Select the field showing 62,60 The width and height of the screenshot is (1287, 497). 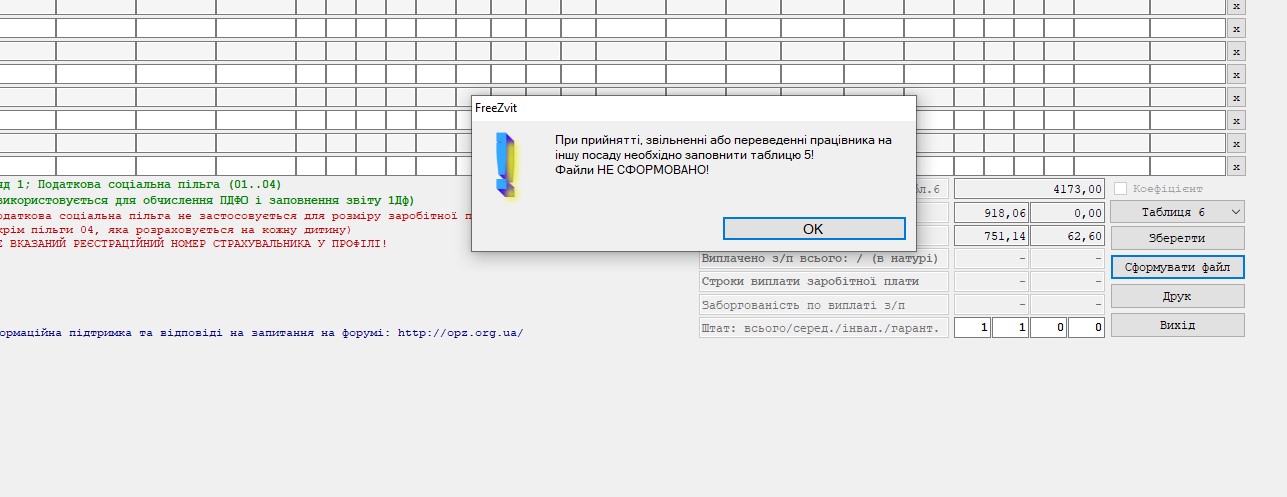coord(1067,236)
